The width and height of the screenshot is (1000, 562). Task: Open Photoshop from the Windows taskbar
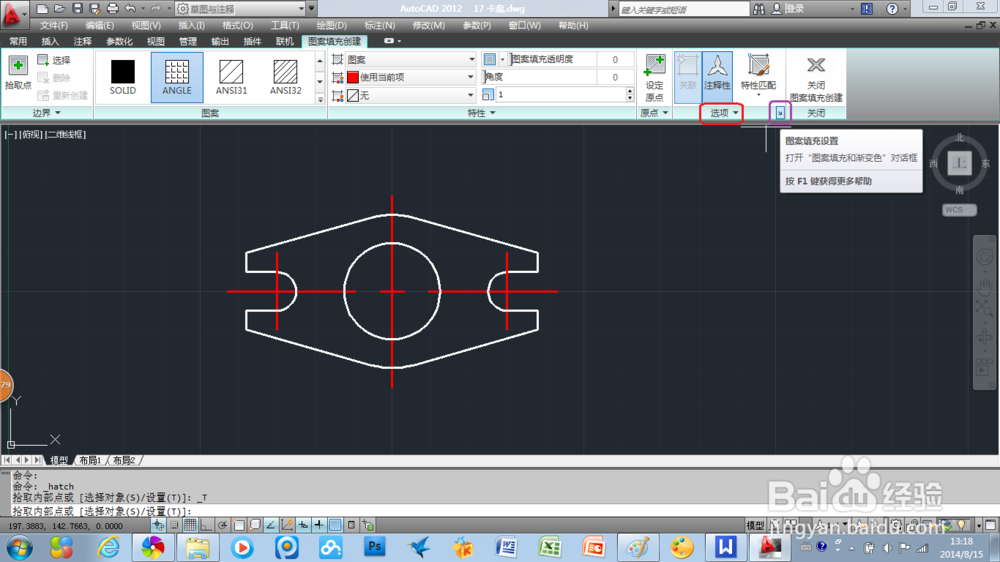pyautogui.click(x=374, y=547)
